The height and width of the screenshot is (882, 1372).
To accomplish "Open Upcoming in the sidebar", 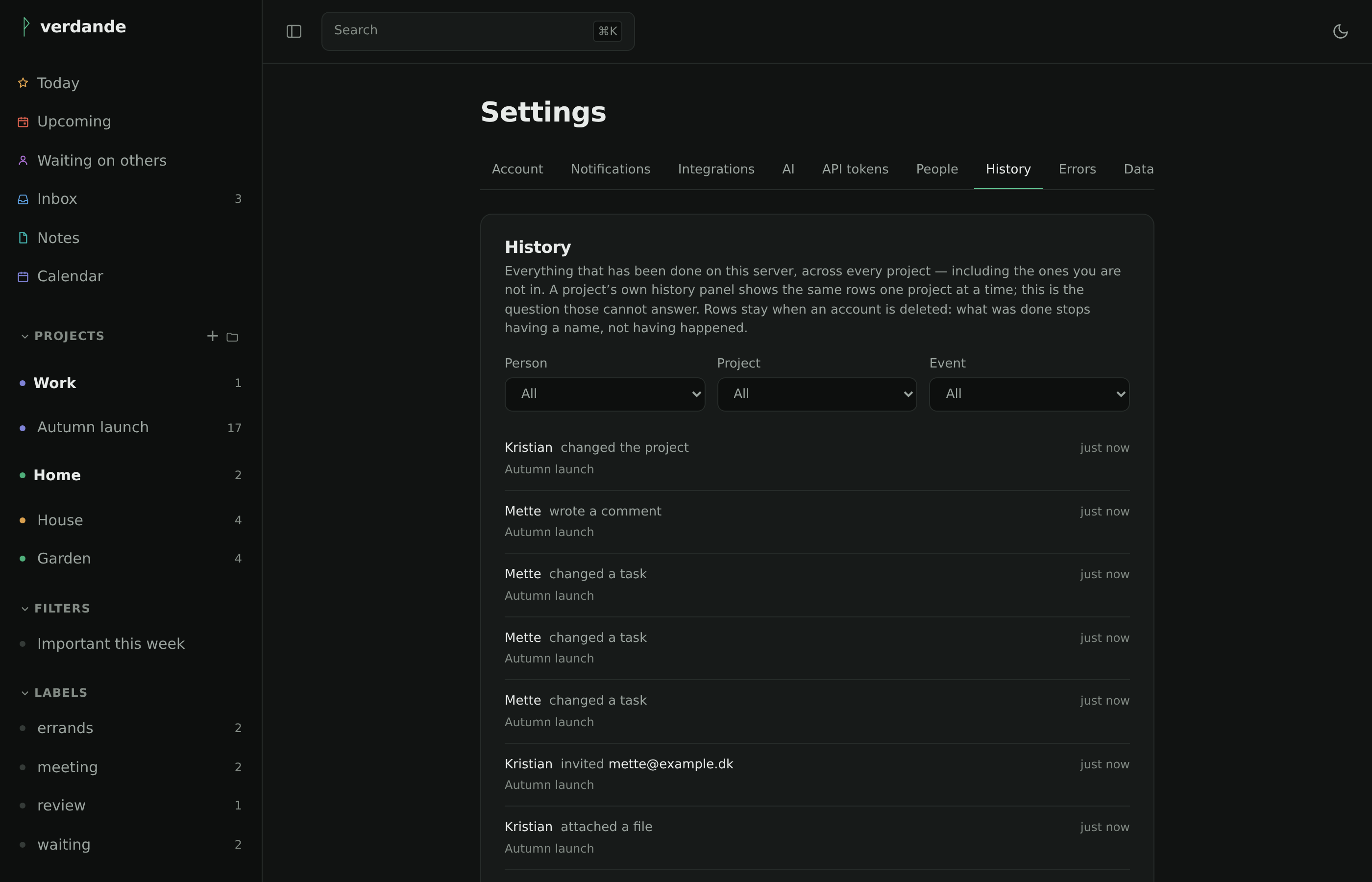I will coord(130,122).
